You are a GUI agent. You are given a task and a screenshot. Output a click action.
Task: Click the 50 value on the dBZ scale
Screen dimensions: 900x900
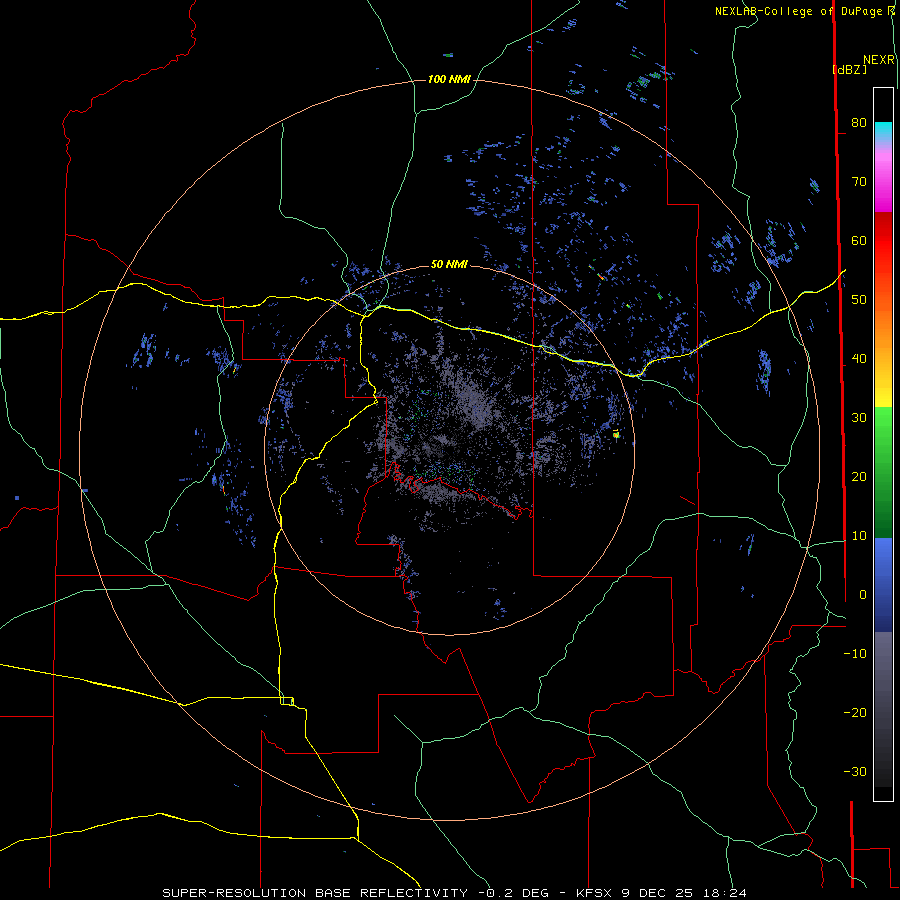859,300
